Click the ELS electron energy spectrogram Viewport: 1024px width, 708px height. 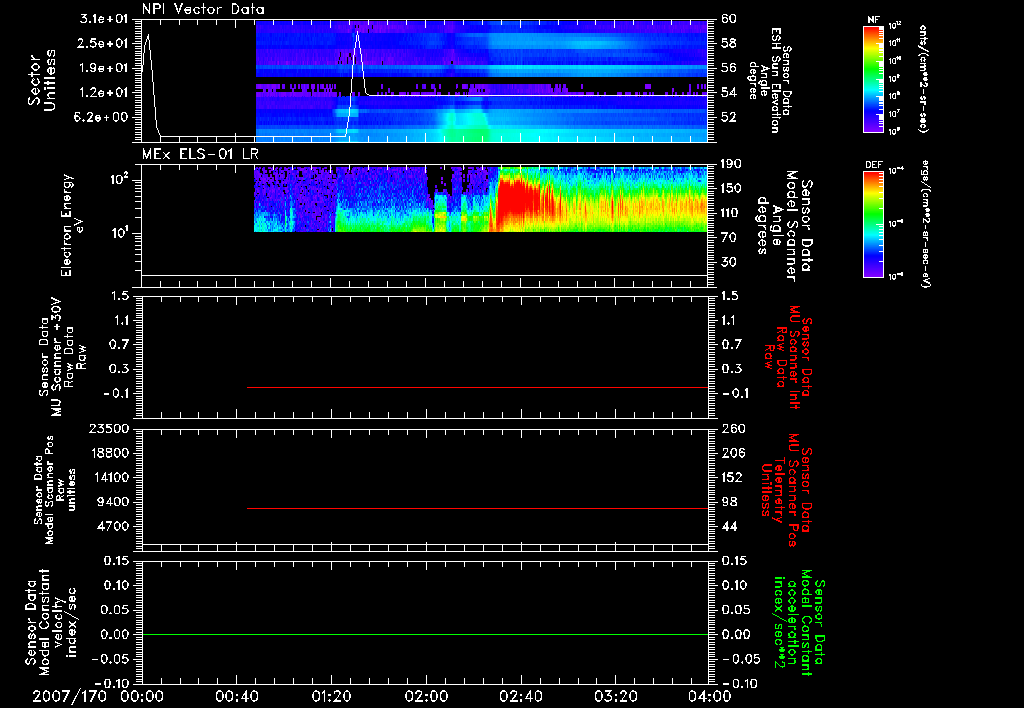[x=481, y=199]
